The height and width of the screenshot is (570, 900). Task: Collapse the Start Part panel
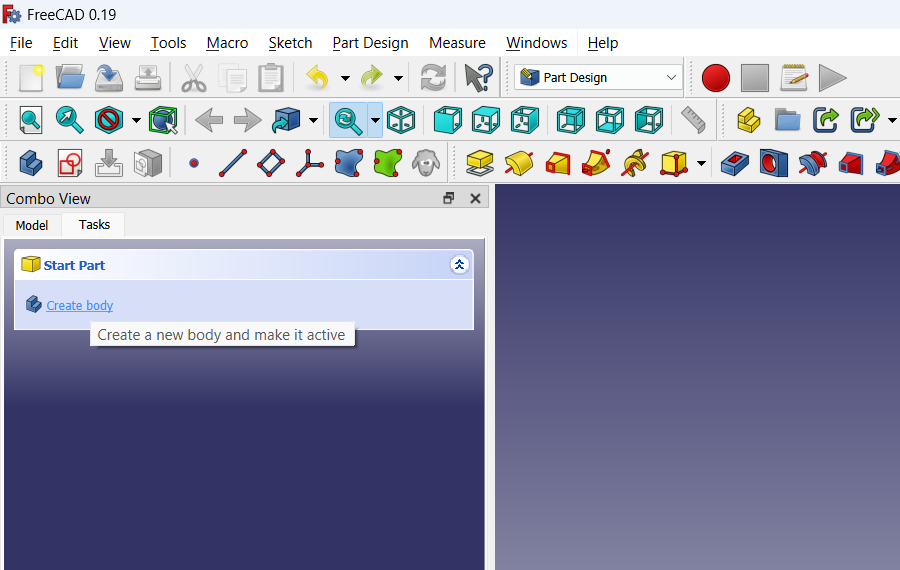459,265
